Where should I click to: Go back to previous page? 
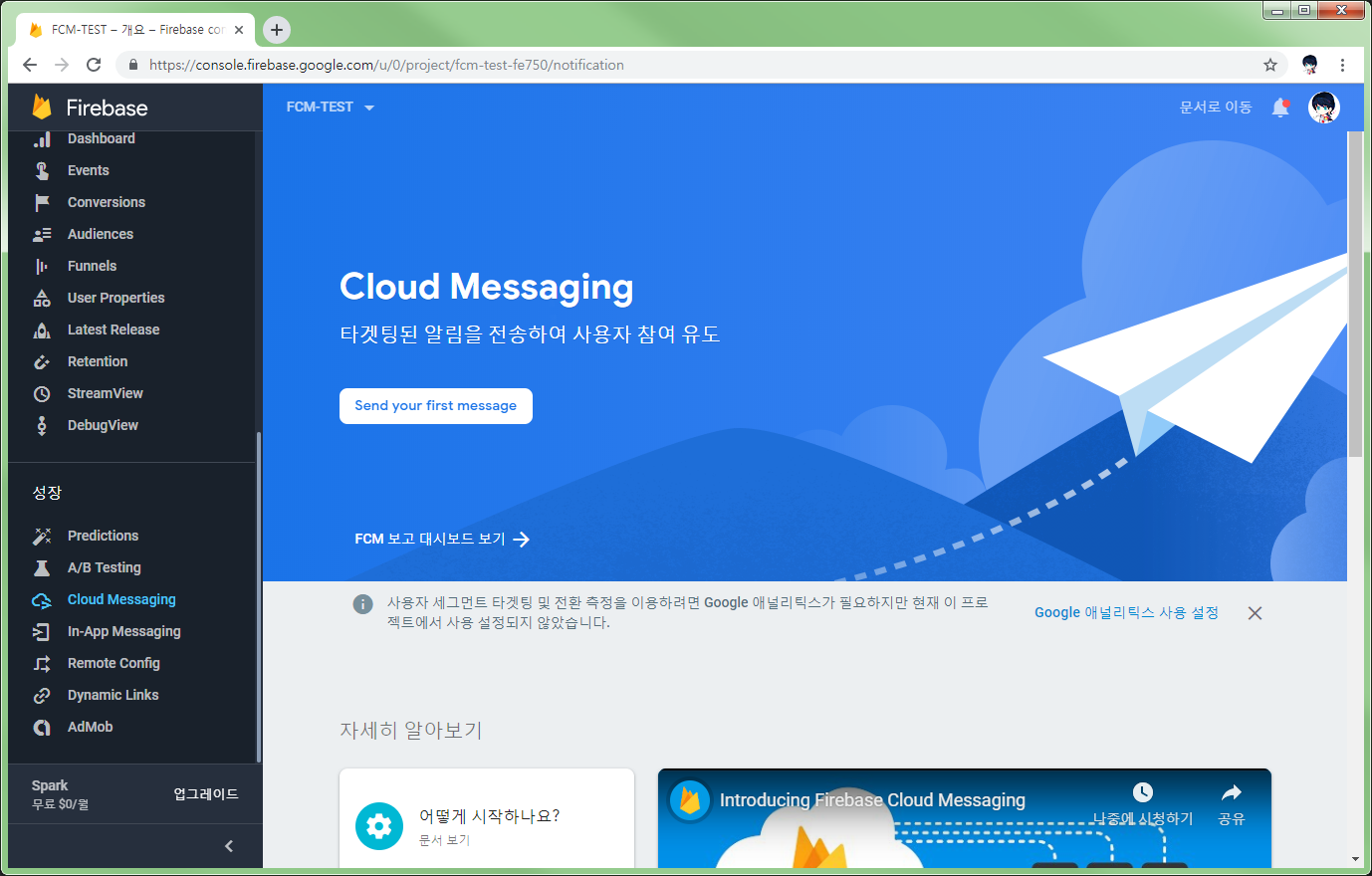[x=30, y=65]
